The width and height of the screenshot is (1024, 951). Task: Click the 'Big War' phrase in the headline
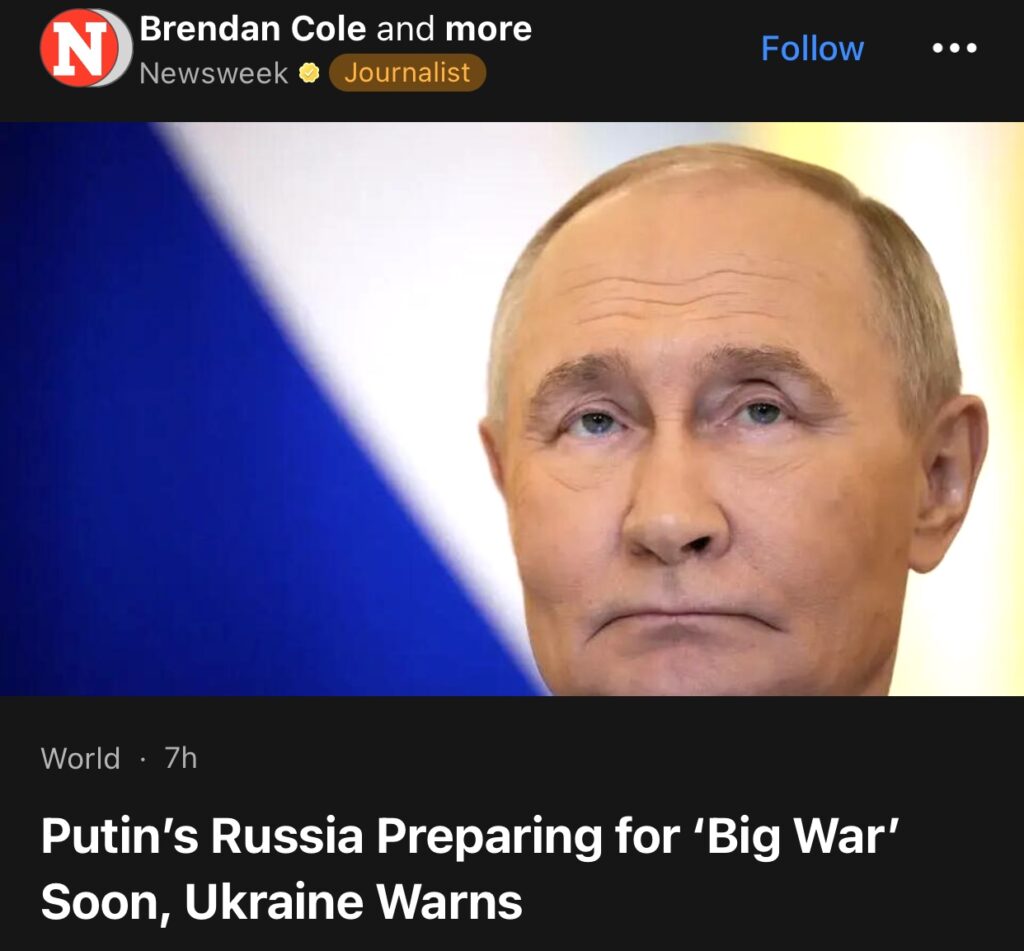[x=795, y=835]
